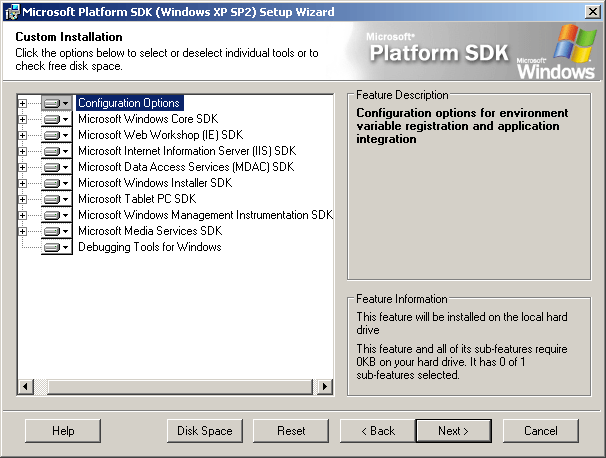The image size is (606, 458).
Task: Open install-state dropdown for Windows Management Instrumentation SDK
Action: pyautogui.click(x=57, y=216)
